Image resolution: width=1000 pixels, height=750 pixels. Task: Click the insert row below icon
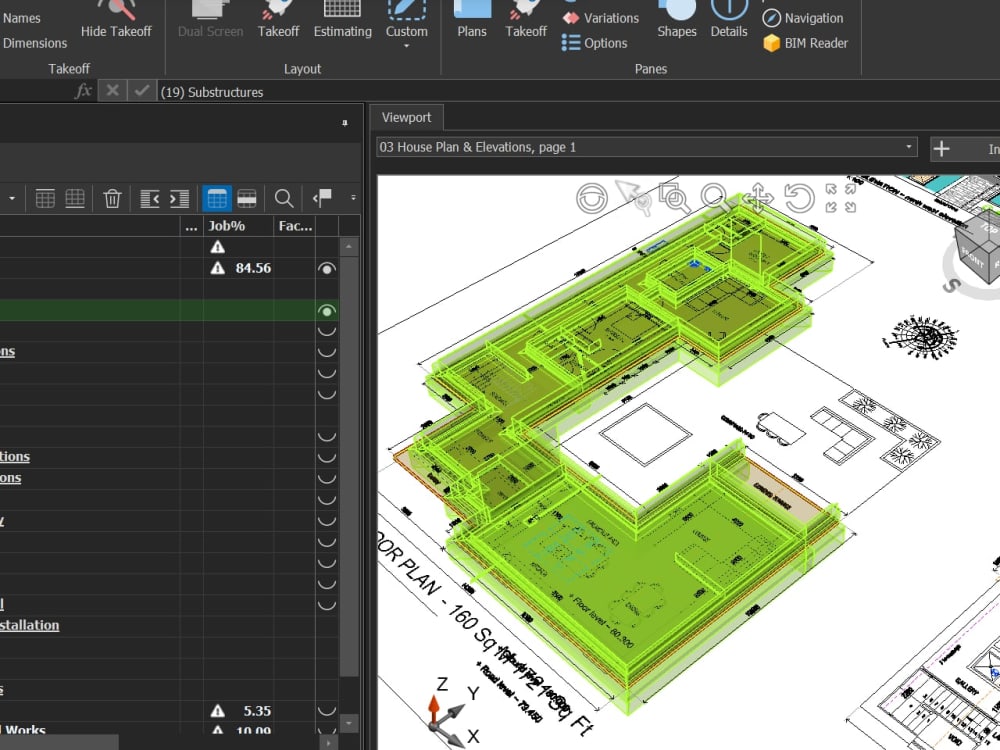pyautogui.click(x=75, y=198)
